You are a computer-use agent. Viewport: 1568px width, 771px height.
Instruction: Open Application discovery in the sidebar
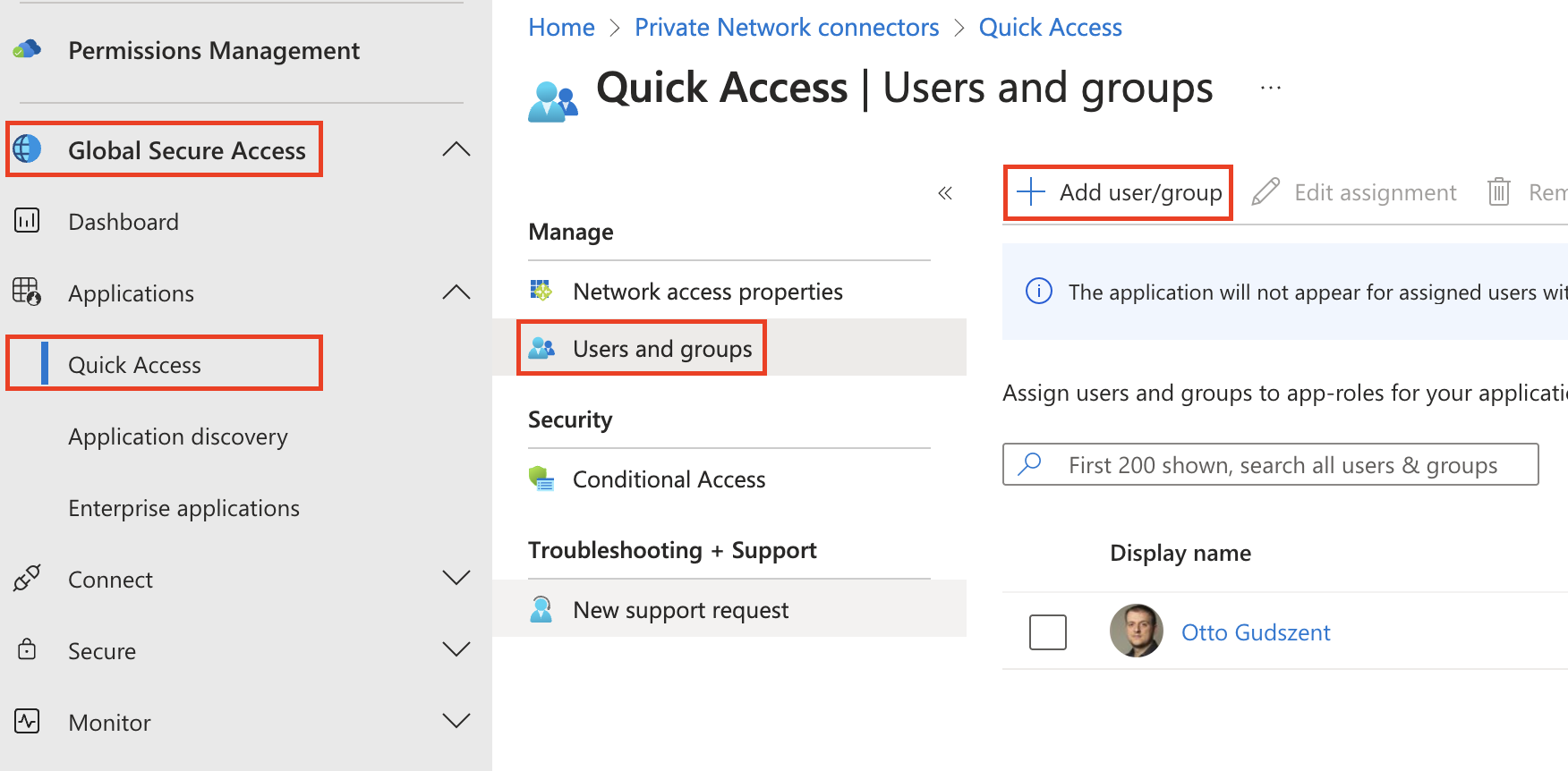click(x=178, y=436)
